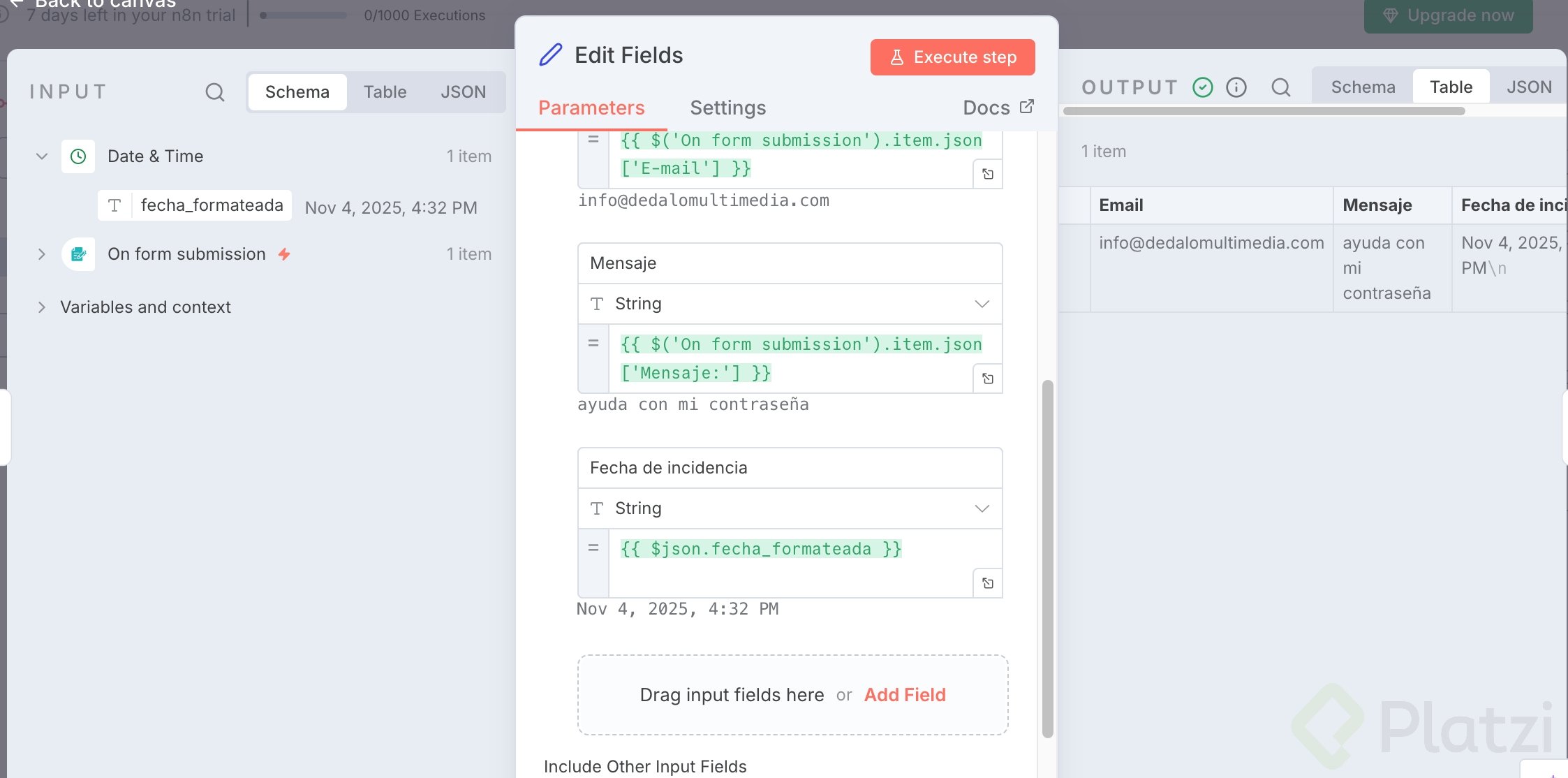1568x778 pixels.
Task: Open expression editor for E-mail value
Action: [x=987, y=174]
